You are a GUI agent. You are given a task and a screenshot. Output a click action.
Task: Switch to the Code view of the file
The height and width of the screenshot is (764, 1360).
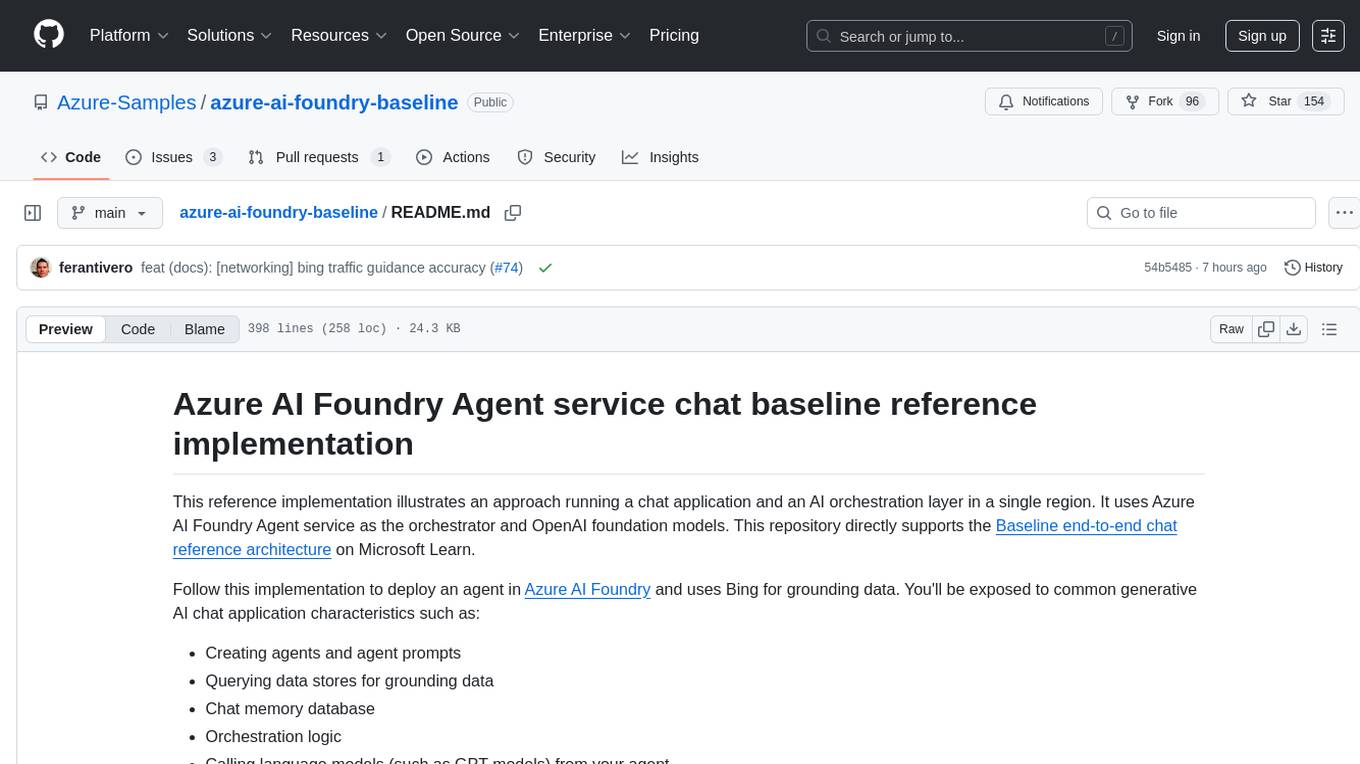point(138,329)
